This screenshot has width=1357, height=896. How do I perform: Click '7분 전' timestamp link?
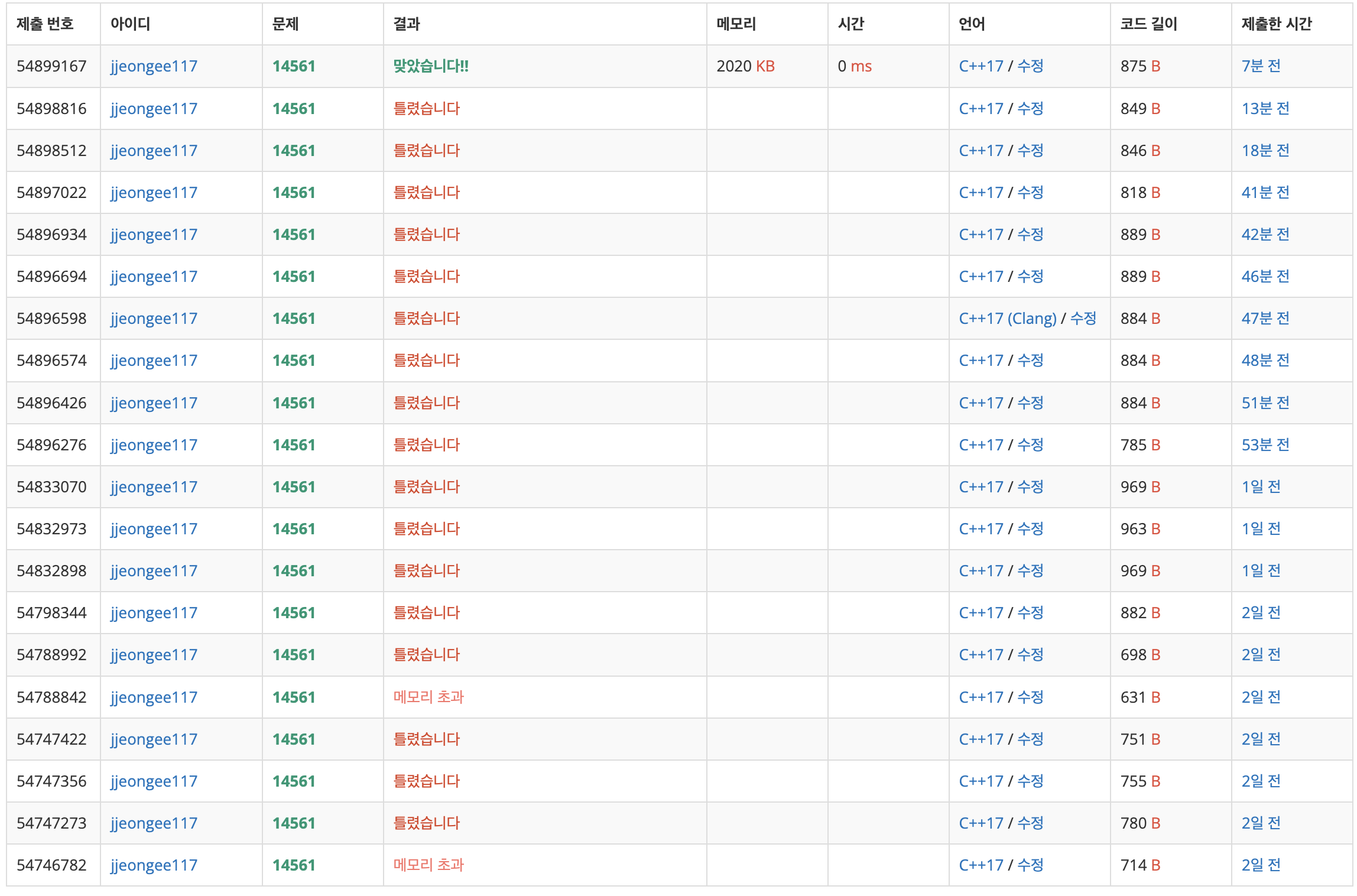pos(1261,66)
